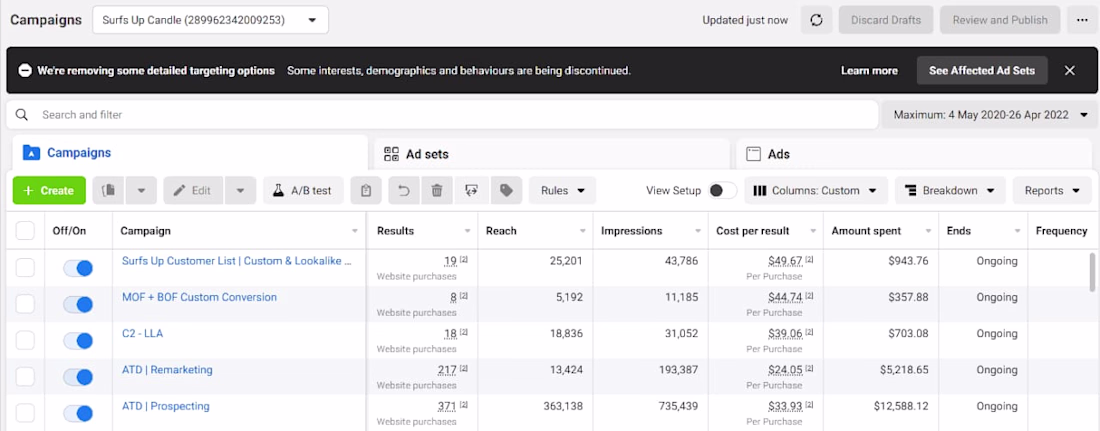Check the C2 - LLA row checkbox
The width and height of the screenshot is (1100, 431).
(25, 340)
